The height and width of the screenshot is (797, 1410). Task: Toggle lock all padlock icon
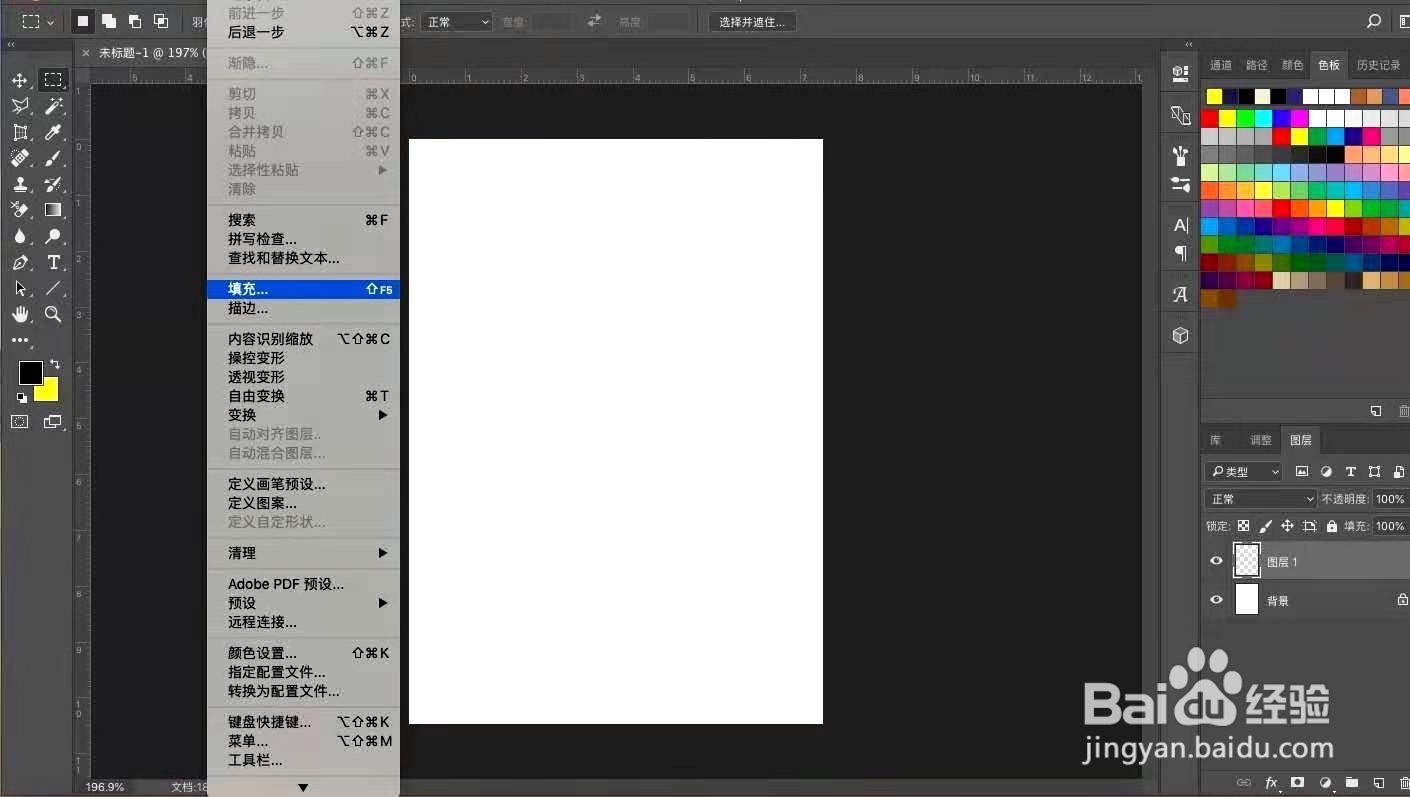click(1332, 526)
